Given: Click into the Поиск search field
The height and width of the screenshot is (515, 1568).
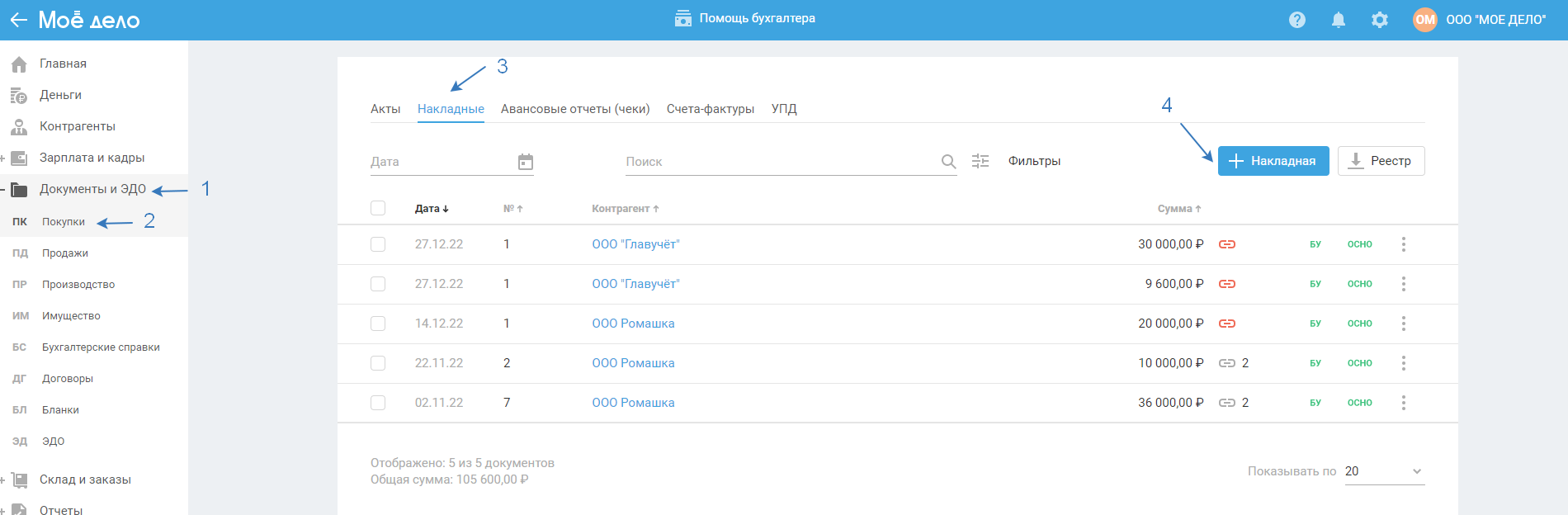Looking at the screenshot, I should coord(776,162).
